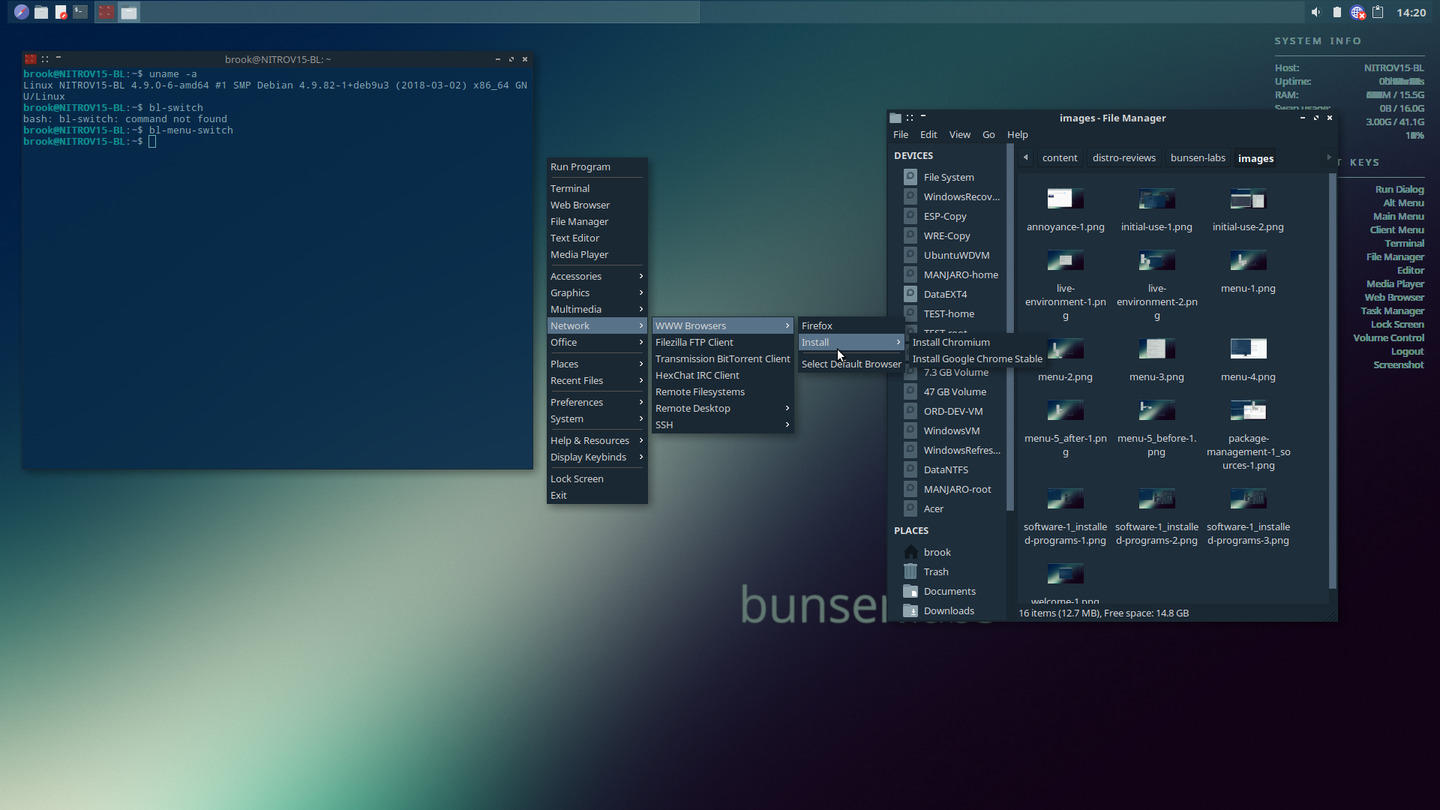
Task: Expand the Places submenu in menu
Action: click(x=597, y=364)
